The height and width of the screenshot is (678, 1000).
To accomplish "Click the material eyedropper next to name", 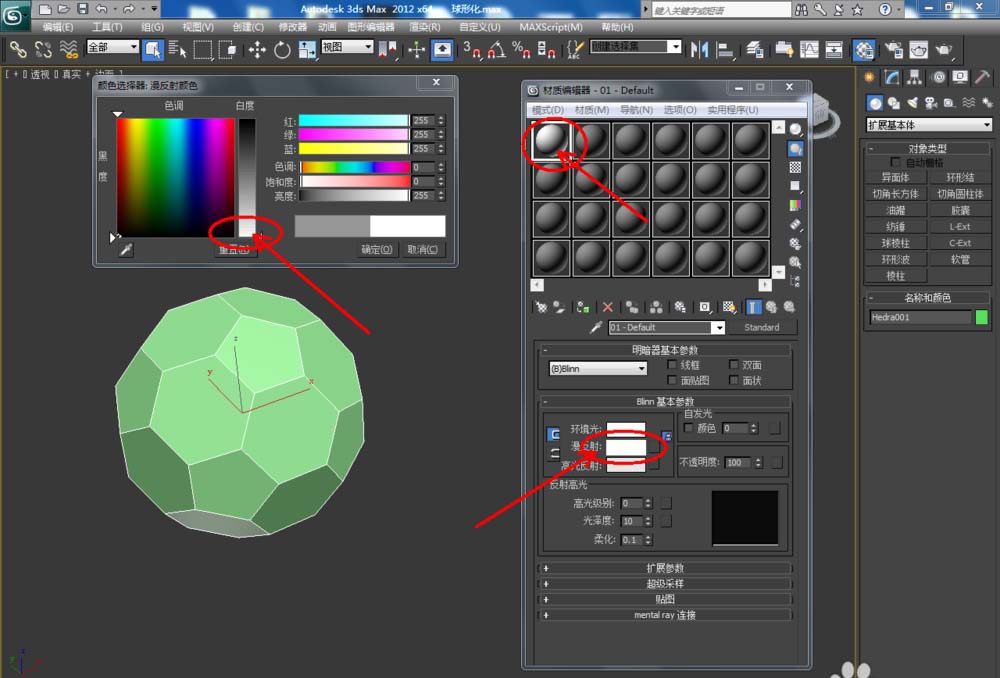I will point(596,327).
